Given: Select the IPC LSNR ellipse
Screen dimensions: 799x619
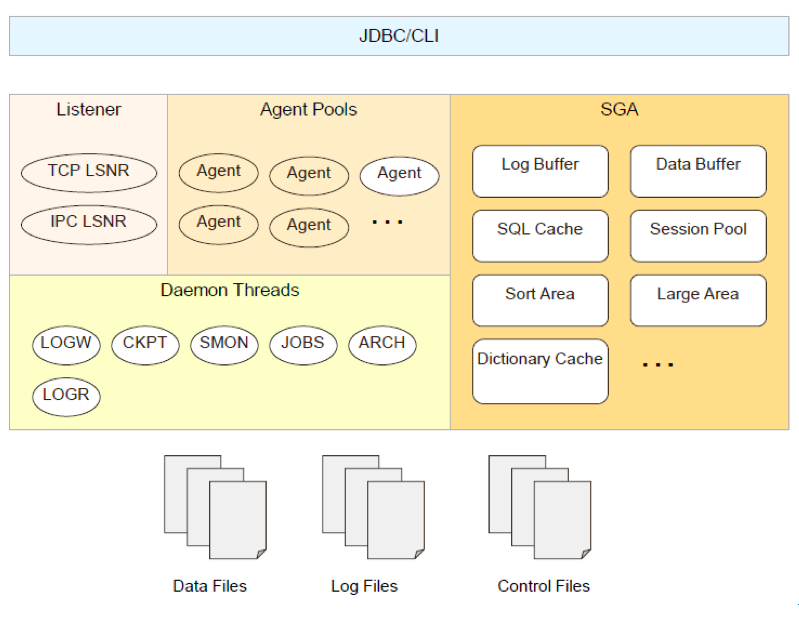Looking at the screenshot, I should (89, 222).
